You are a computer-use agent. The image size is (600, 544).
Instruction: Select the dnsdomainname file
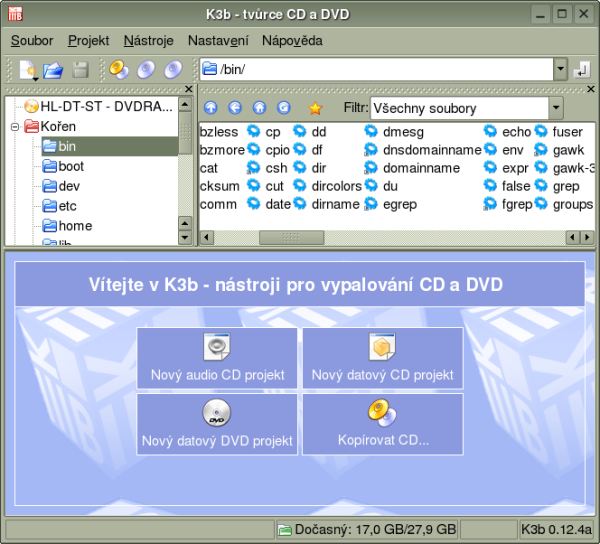422,150
